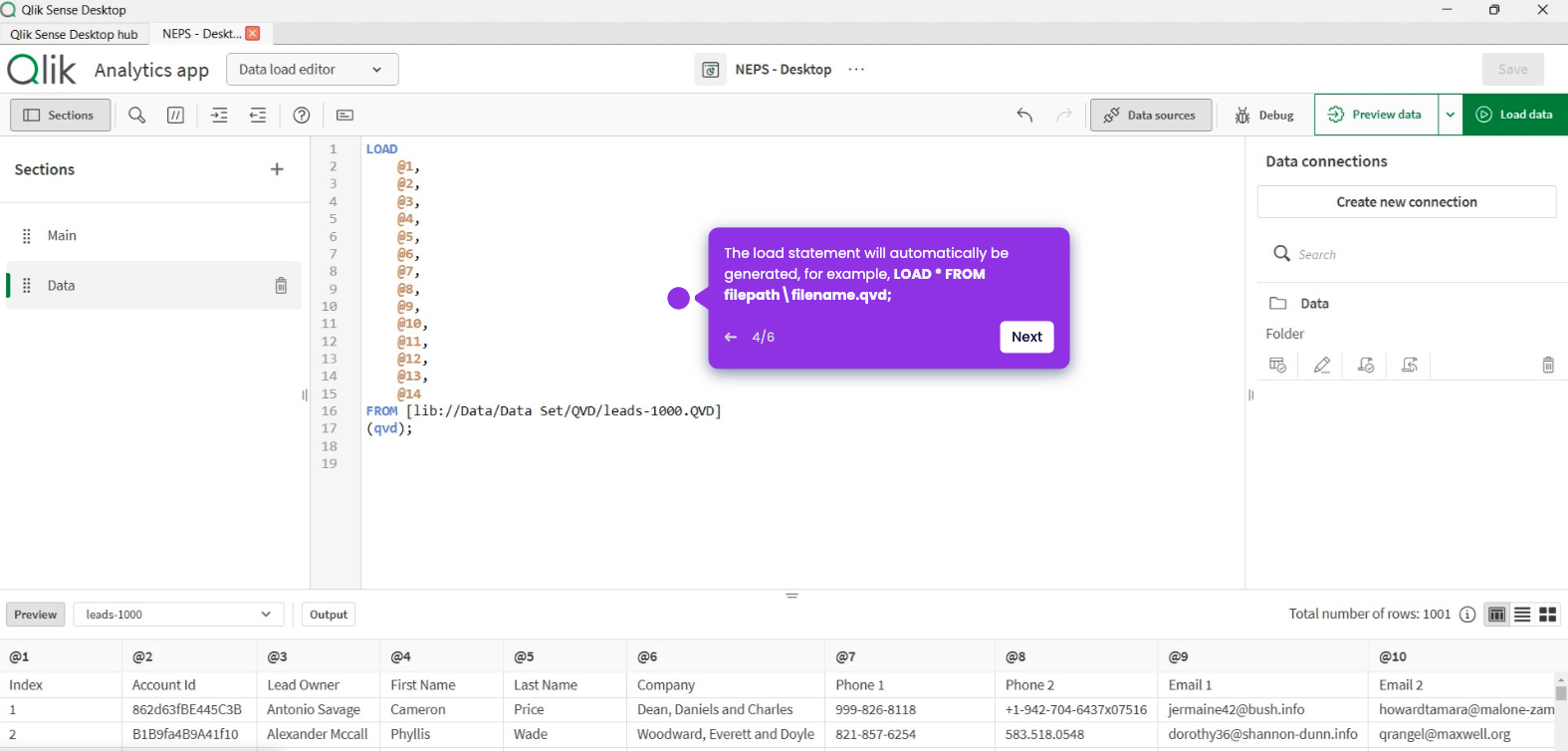Open the leads-1000 table dropdown
Screen dimensions: 1568x751
pyautogui.click(x=179, y=615)
